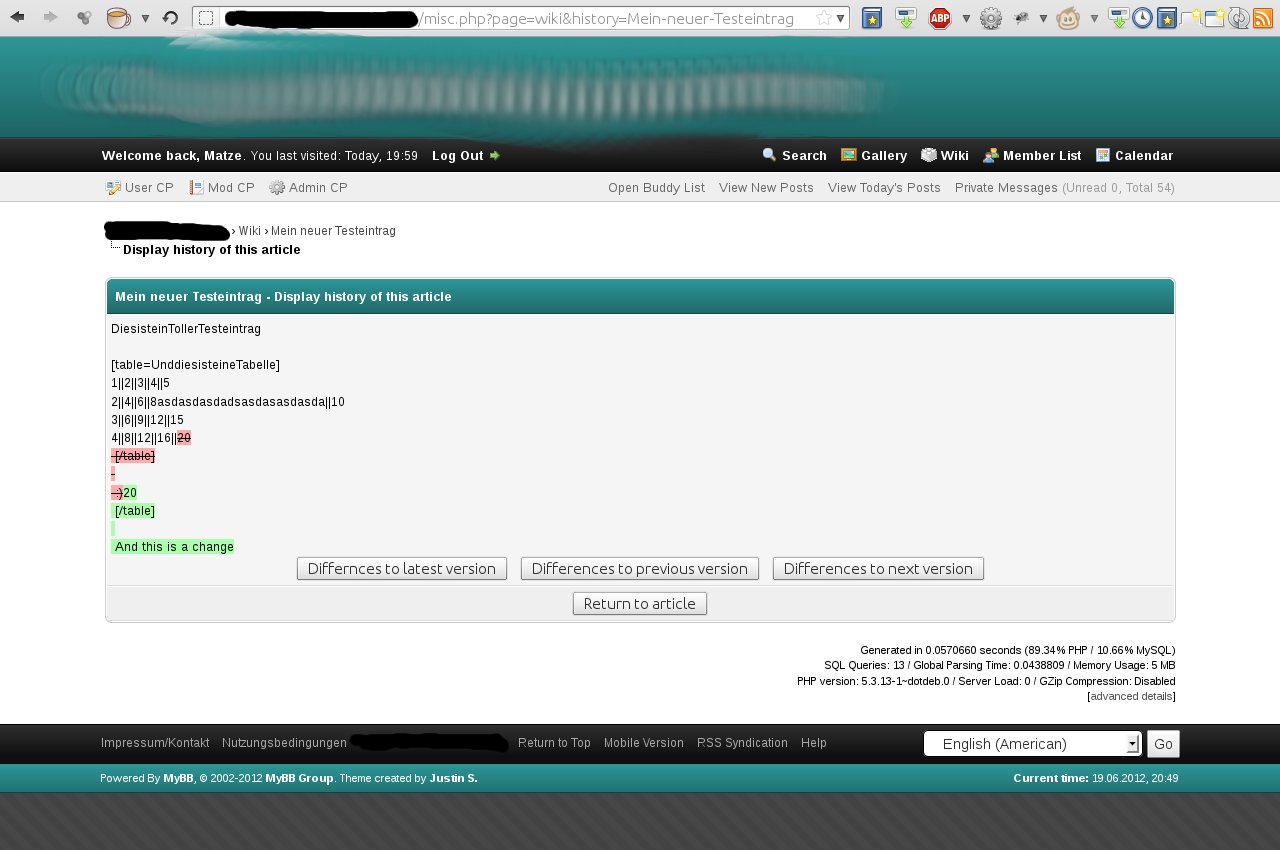Click the green '[/table]' added line
Screen dimensions: 1280x850
(x=133, y=511)
